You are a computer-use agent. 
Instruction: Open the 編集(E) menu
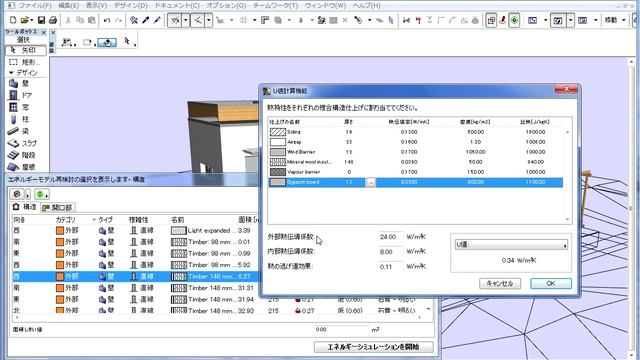[x=68, y=5]
